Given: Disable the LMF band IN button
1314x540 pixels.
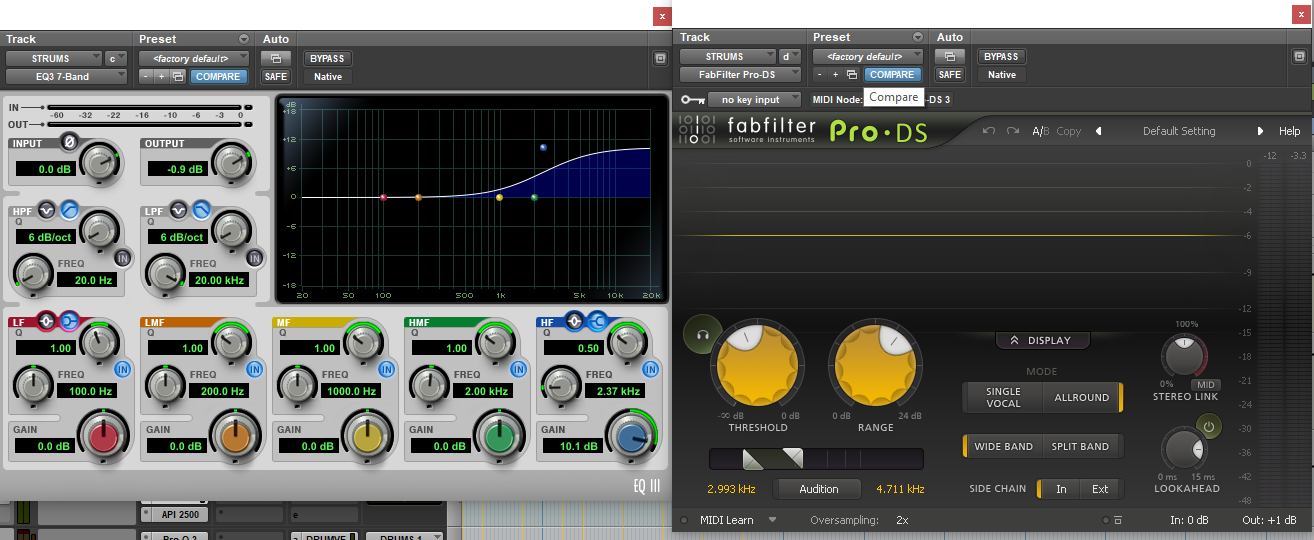Looking at the screenshot, I should tap(254, 369).
